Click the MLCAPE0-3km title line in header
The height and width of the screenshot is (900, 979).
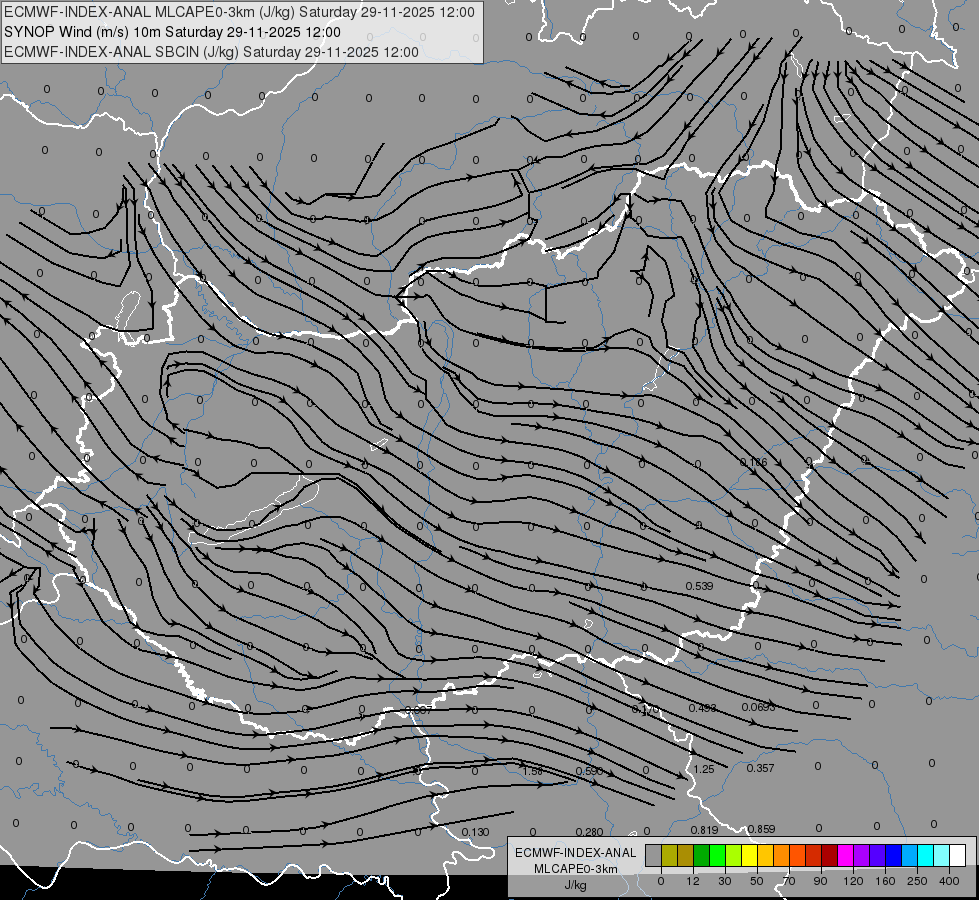239,12
